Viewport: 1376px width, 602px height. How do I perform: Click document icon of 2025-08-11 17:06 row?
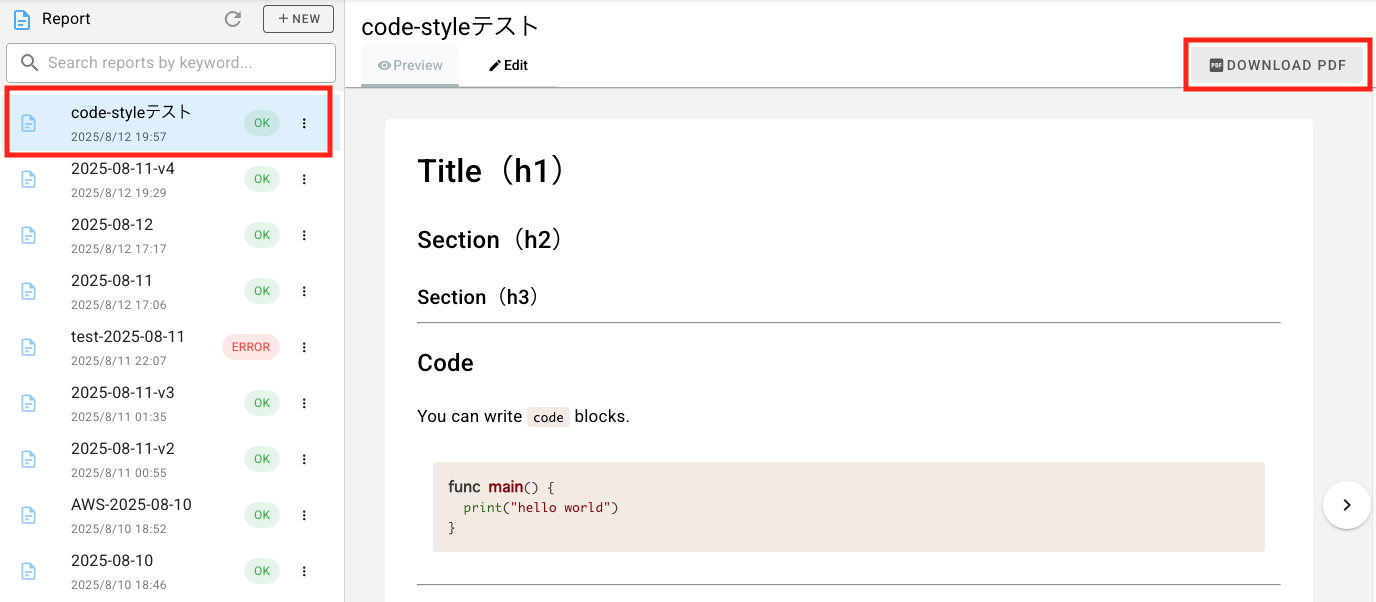(29, 292)
